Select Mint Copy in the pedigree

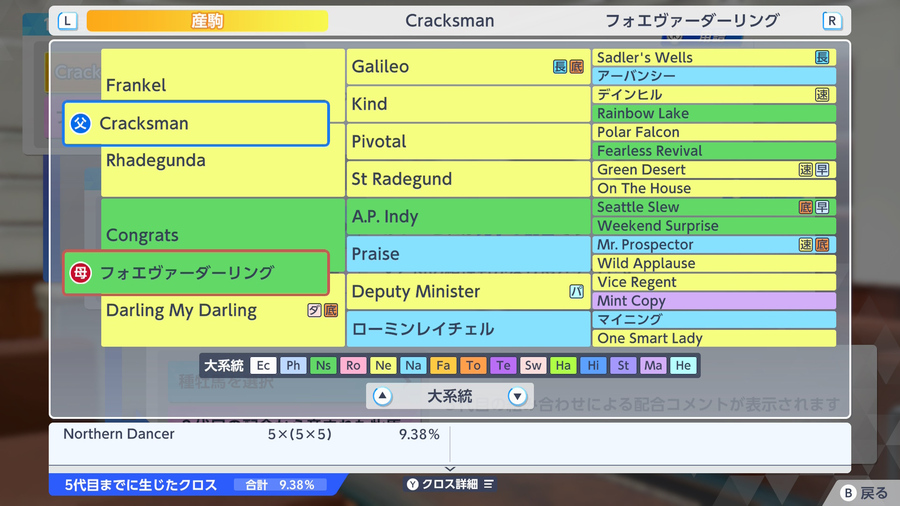tap(714, 301)
